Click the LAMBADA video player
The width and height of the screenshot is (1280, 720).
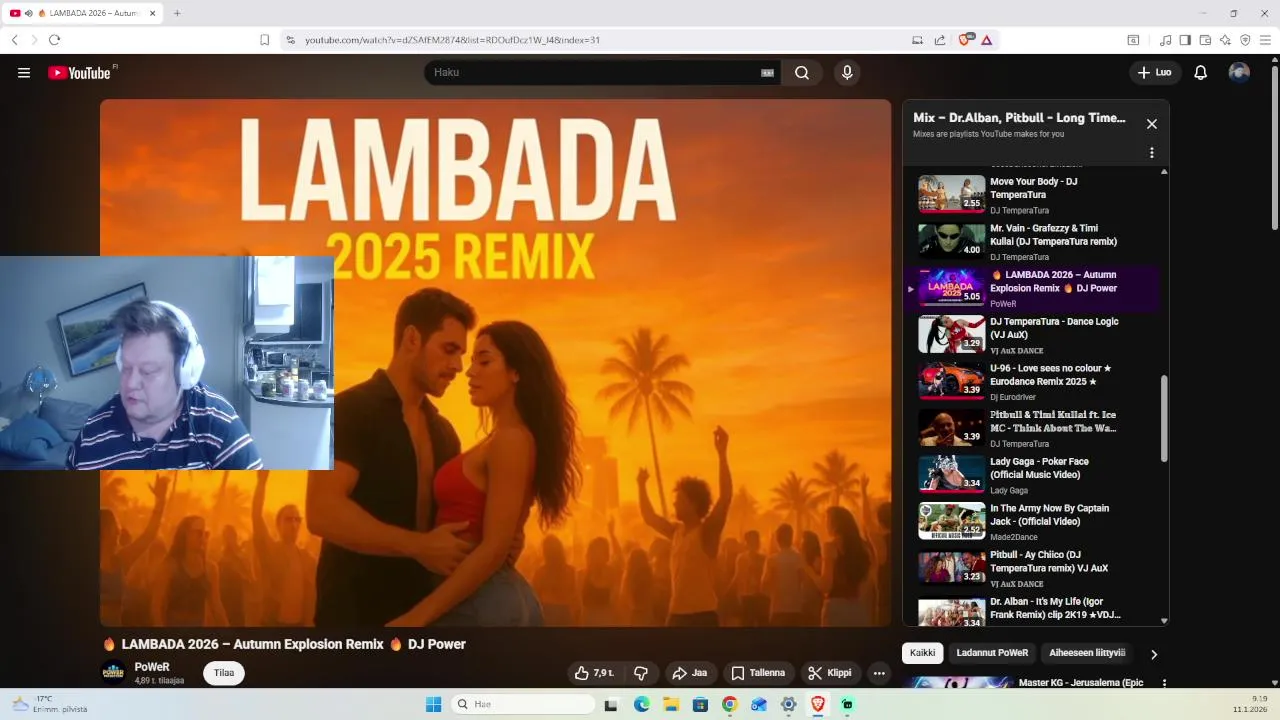tap(495, 362)
